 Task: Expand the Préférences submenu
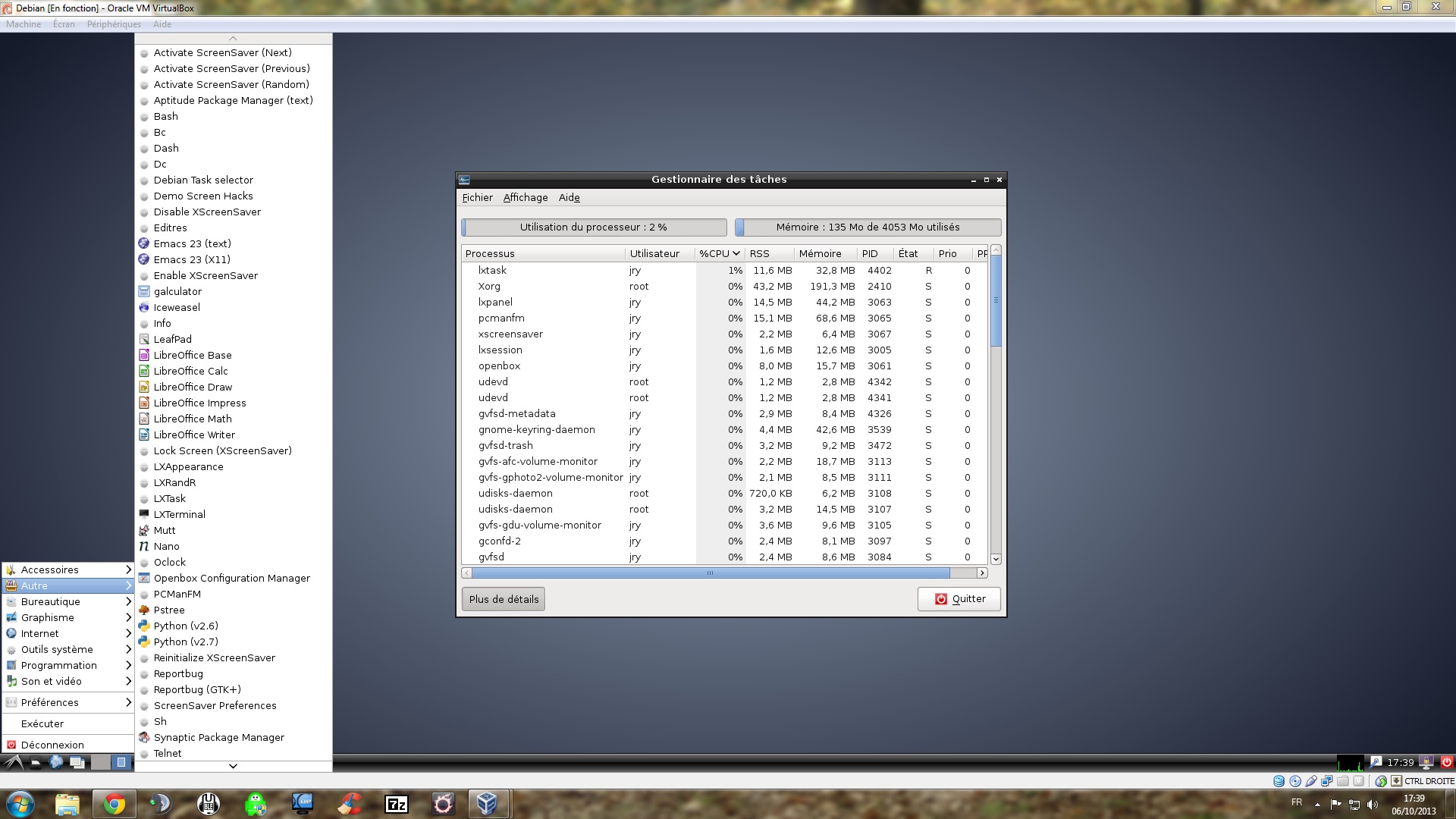click(68, 702)
